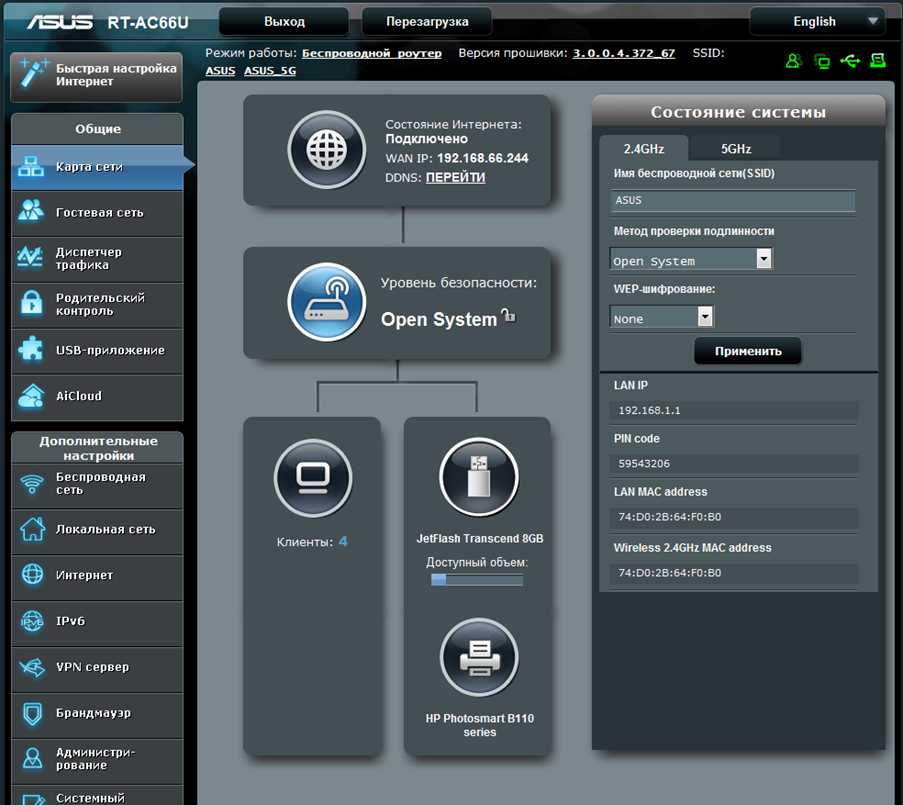Click the LAN MAC address value field
This screenshot has height=805, width=903.
[x=734, y=517]
